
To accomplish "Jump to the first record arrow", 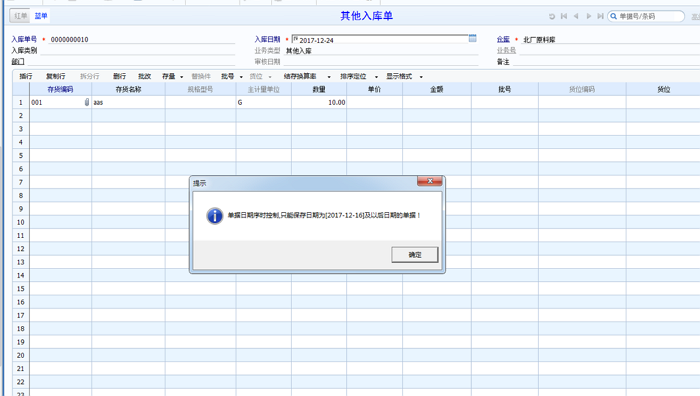I will (x=564, y=16).
